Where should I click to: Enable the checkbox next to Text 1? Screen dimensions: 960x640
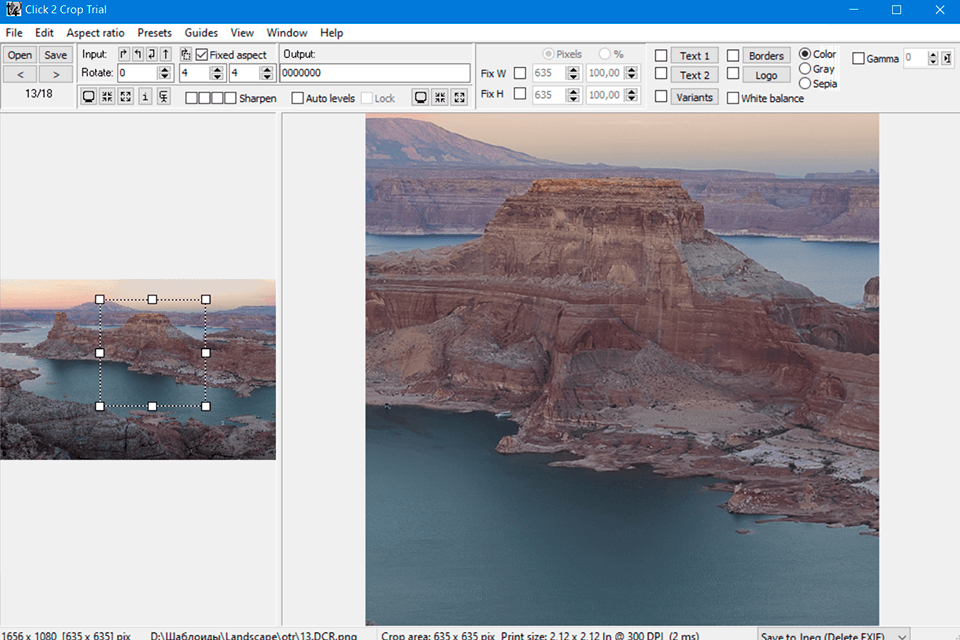point(661,56)
